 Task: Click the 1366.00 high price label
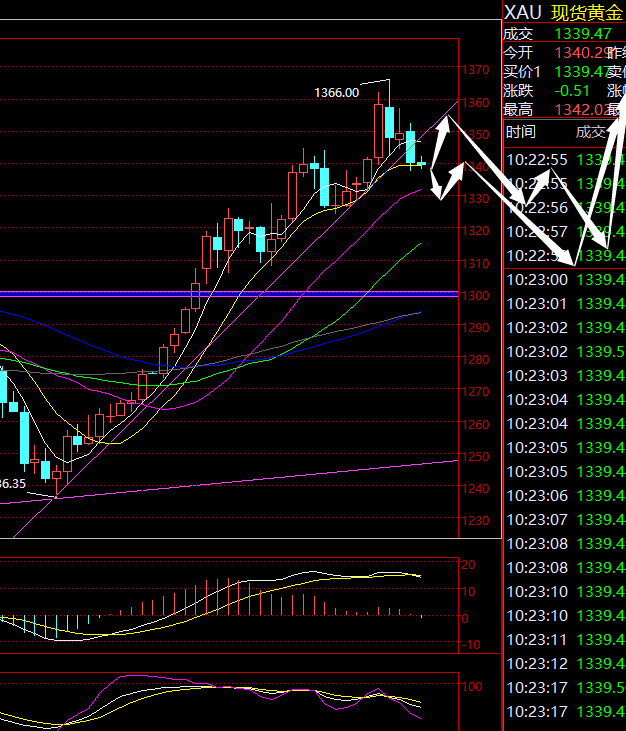coord(336,92)
